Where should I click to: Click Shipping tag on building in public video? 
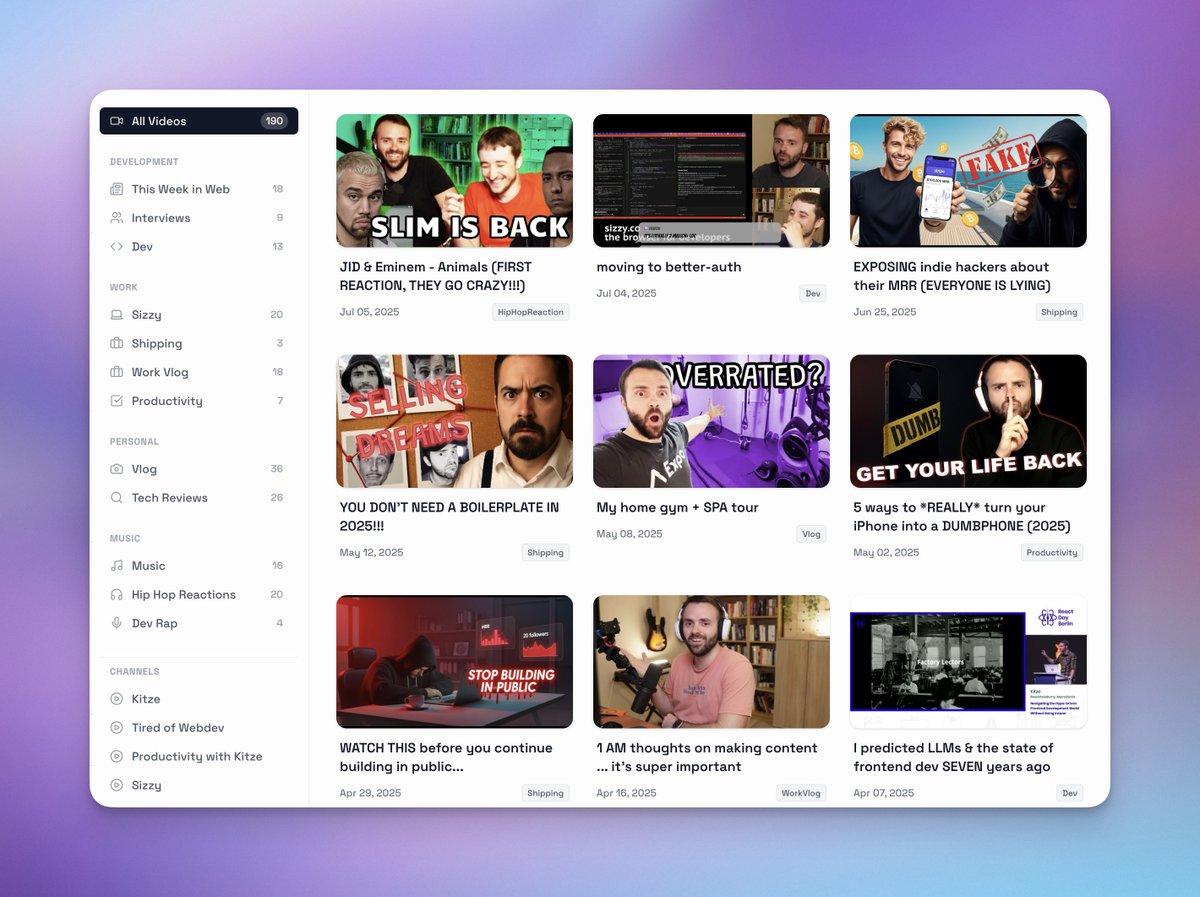[546, 793]
